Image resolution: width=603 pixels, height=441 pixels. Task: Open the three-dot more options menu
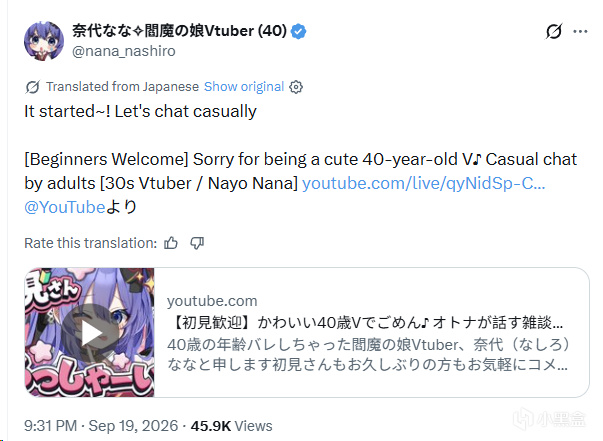(x=580, y=32)
